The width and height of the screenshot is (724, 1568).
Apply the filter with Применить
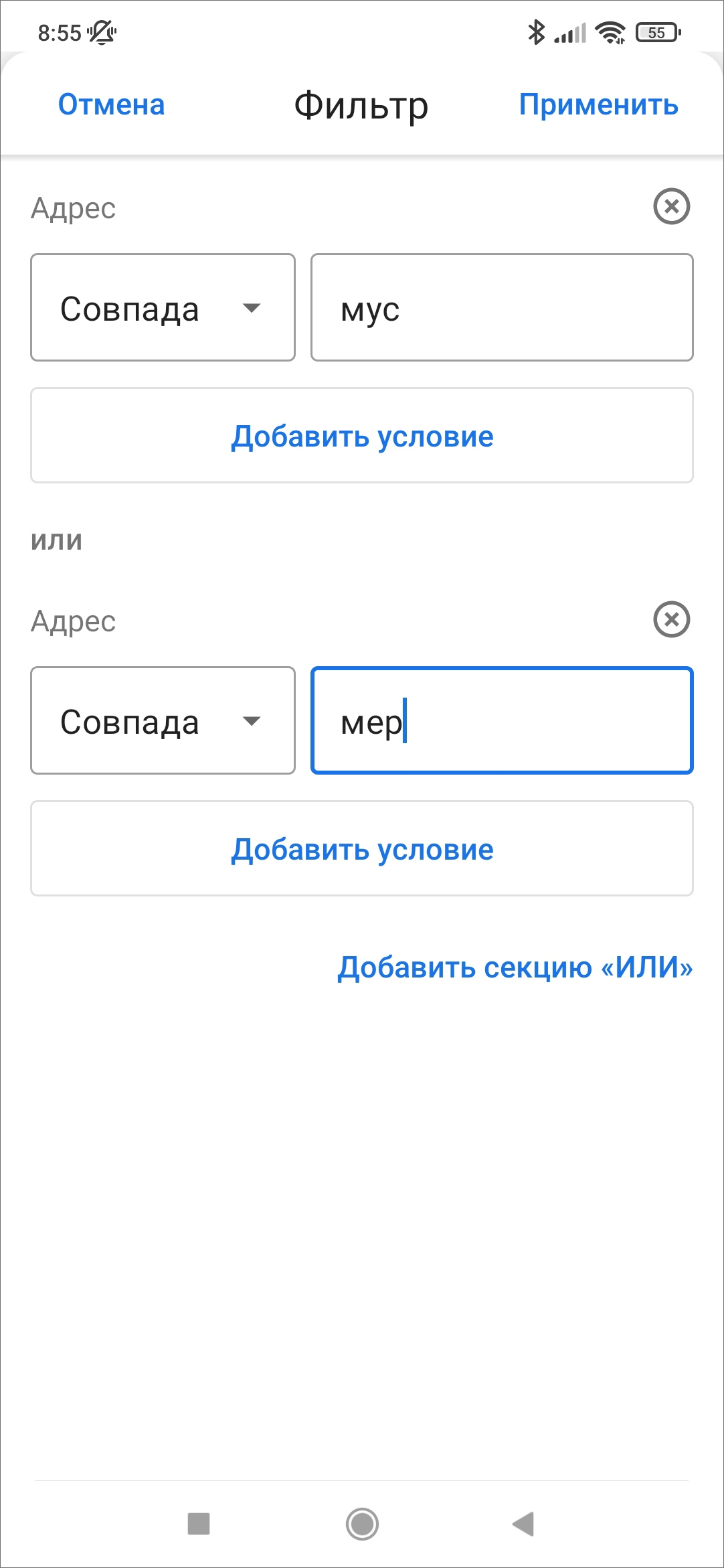[x=598, y=105]
